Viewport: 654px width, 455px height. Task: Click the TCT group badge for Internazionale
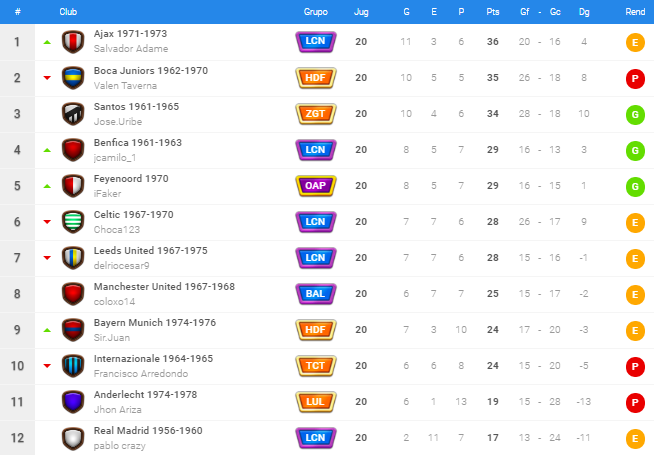316,366
